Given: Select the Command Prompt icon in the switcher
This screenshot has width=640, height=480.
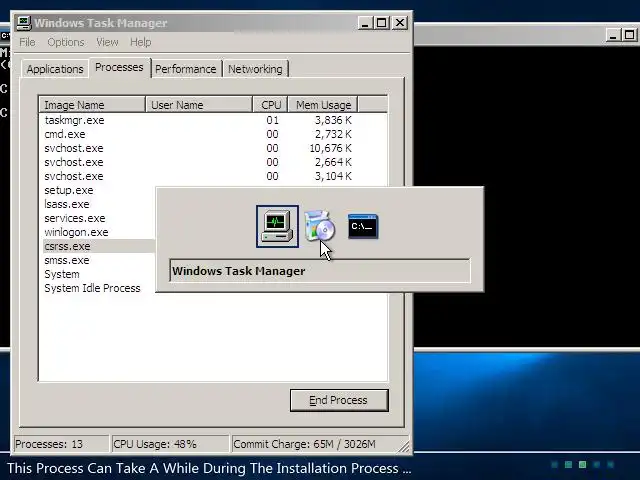Looking at the screenshot, I should tap(363, 226).
